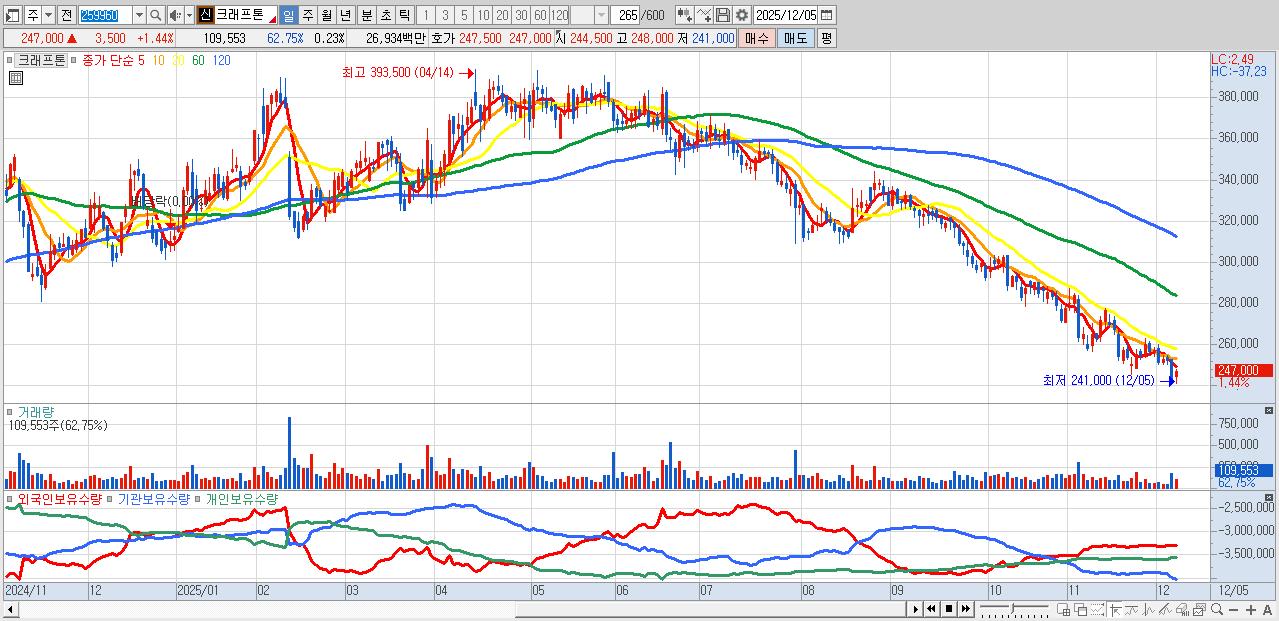This screenshot has height=621, width=1279.
Task: Select interval 1 button
Action: [x=425, y=15]
